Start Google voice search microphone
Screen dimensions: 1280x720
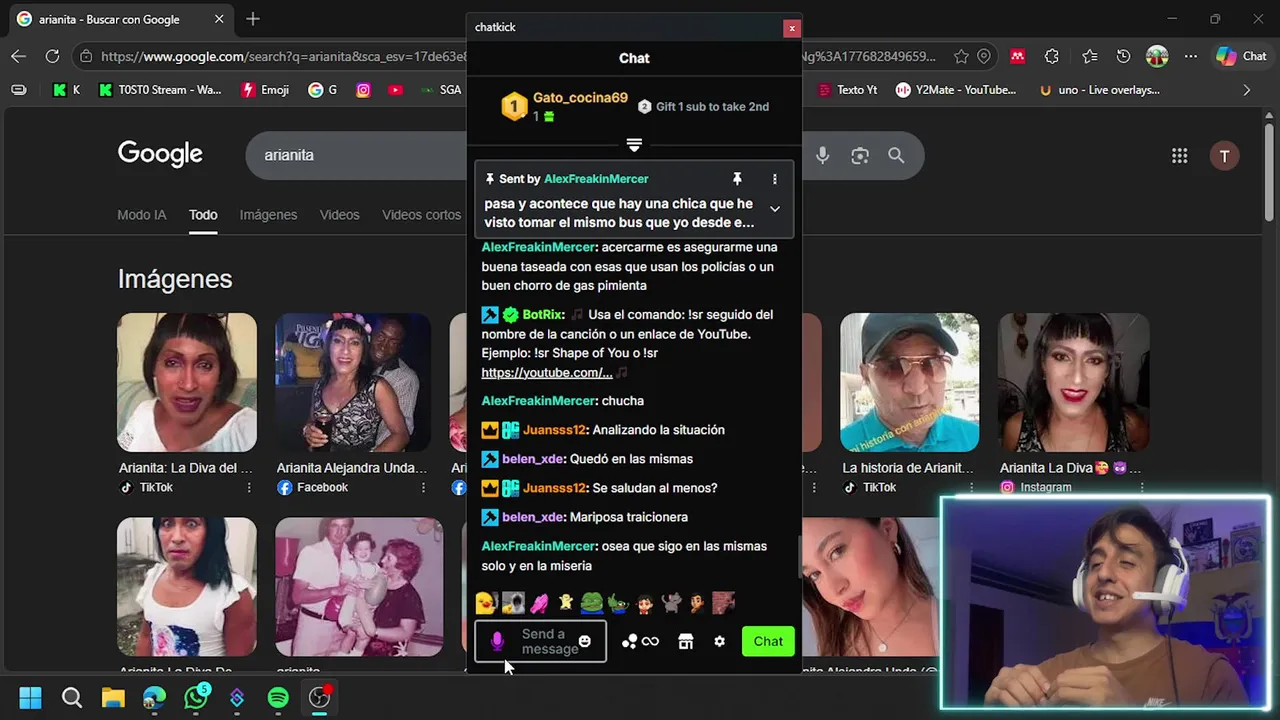click(x=823, y=155)
